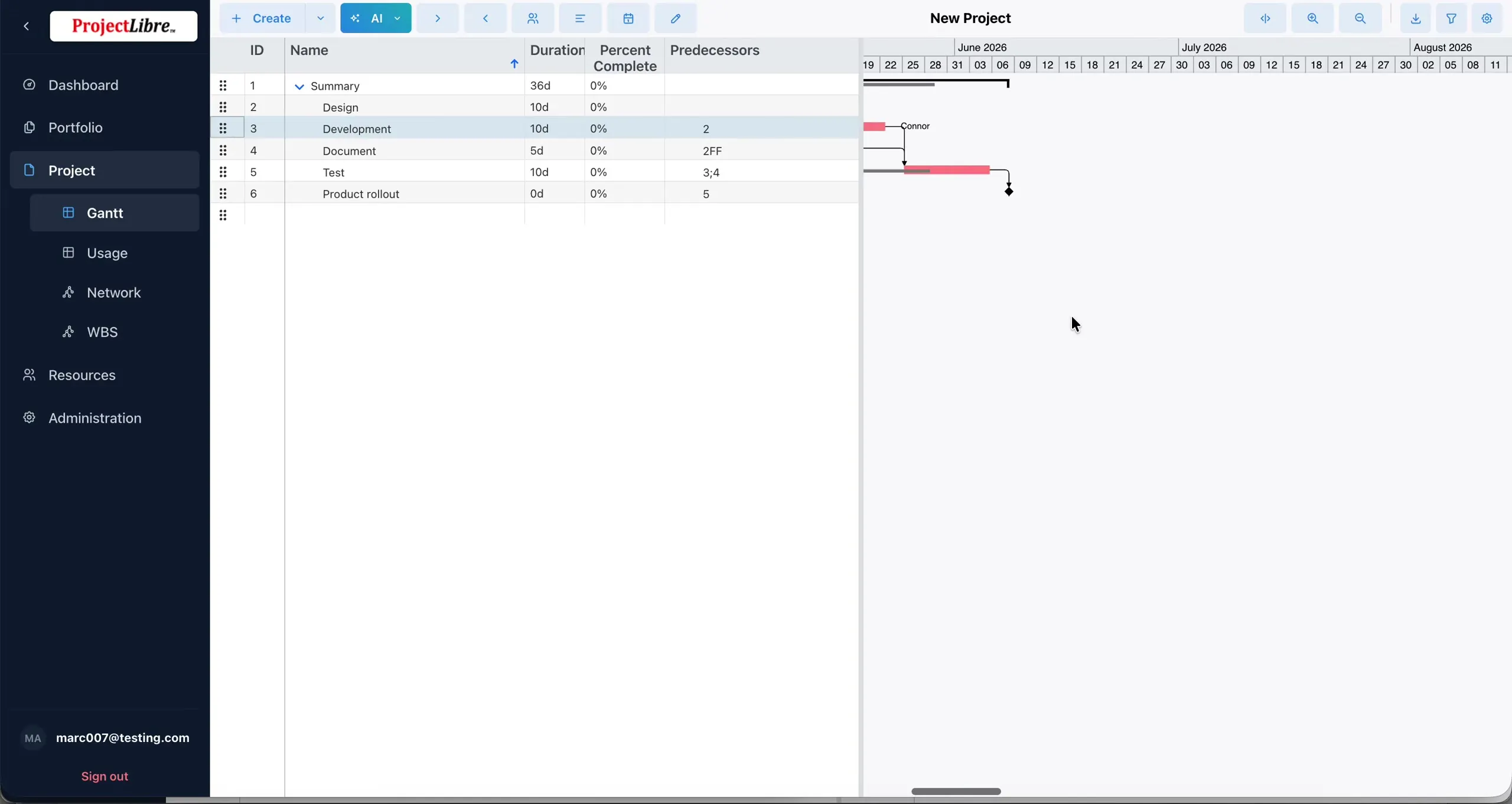Screen dimensions: 1512x804
Task: Click the drag handle for Design row
Action: point(223,107)
